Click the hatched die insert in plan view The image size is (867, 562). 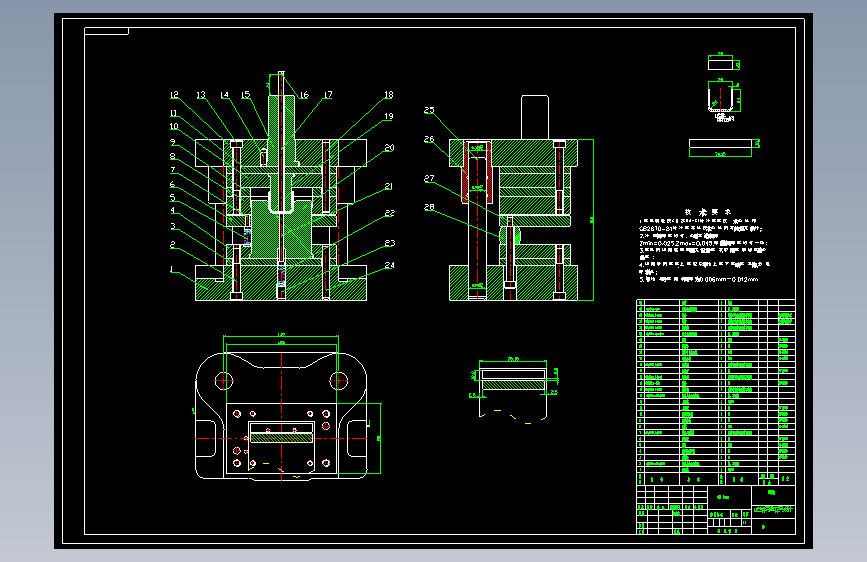(281, 438)
